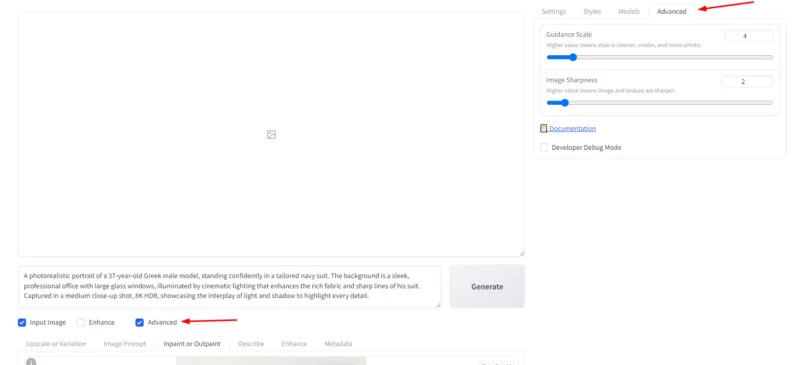Select the Advanced tab in the right panel

pyautogui.click(x=671, y=11)
